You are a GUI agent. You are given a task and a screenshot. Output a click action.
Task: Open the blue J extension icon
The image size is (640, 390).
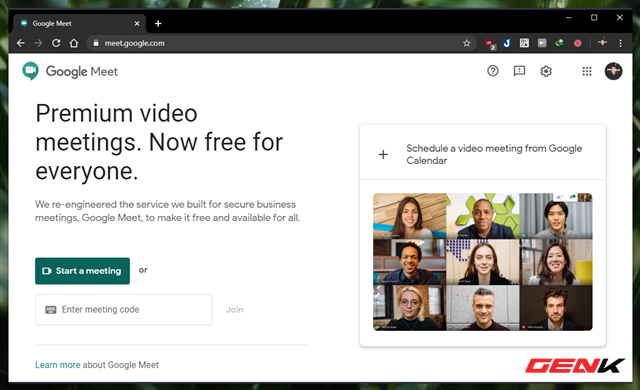tap(507, 43)
